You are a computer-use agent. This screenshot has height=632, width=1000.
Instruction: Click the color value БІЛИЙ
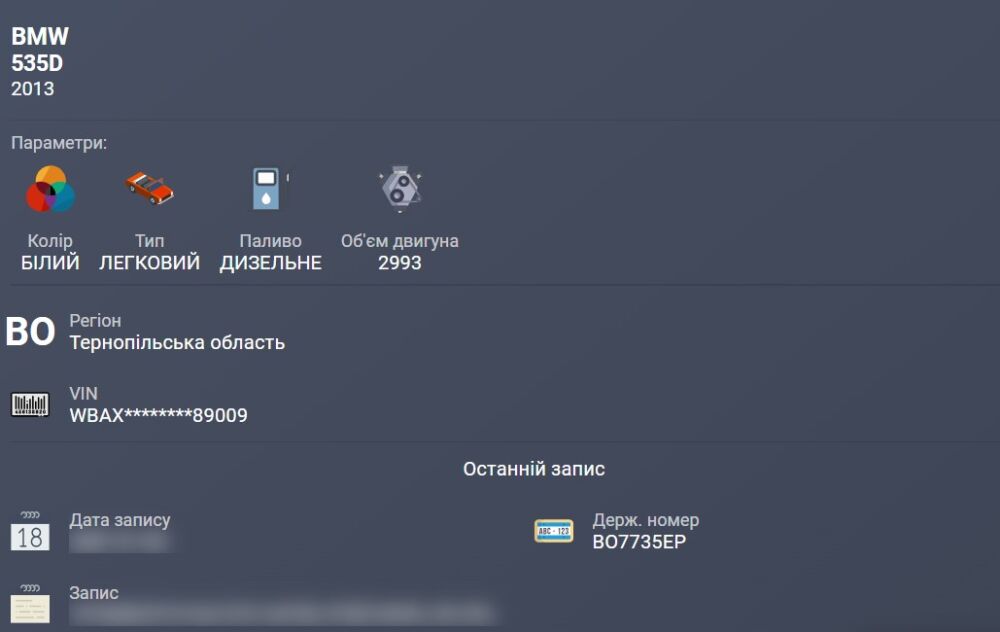[50, 263]
